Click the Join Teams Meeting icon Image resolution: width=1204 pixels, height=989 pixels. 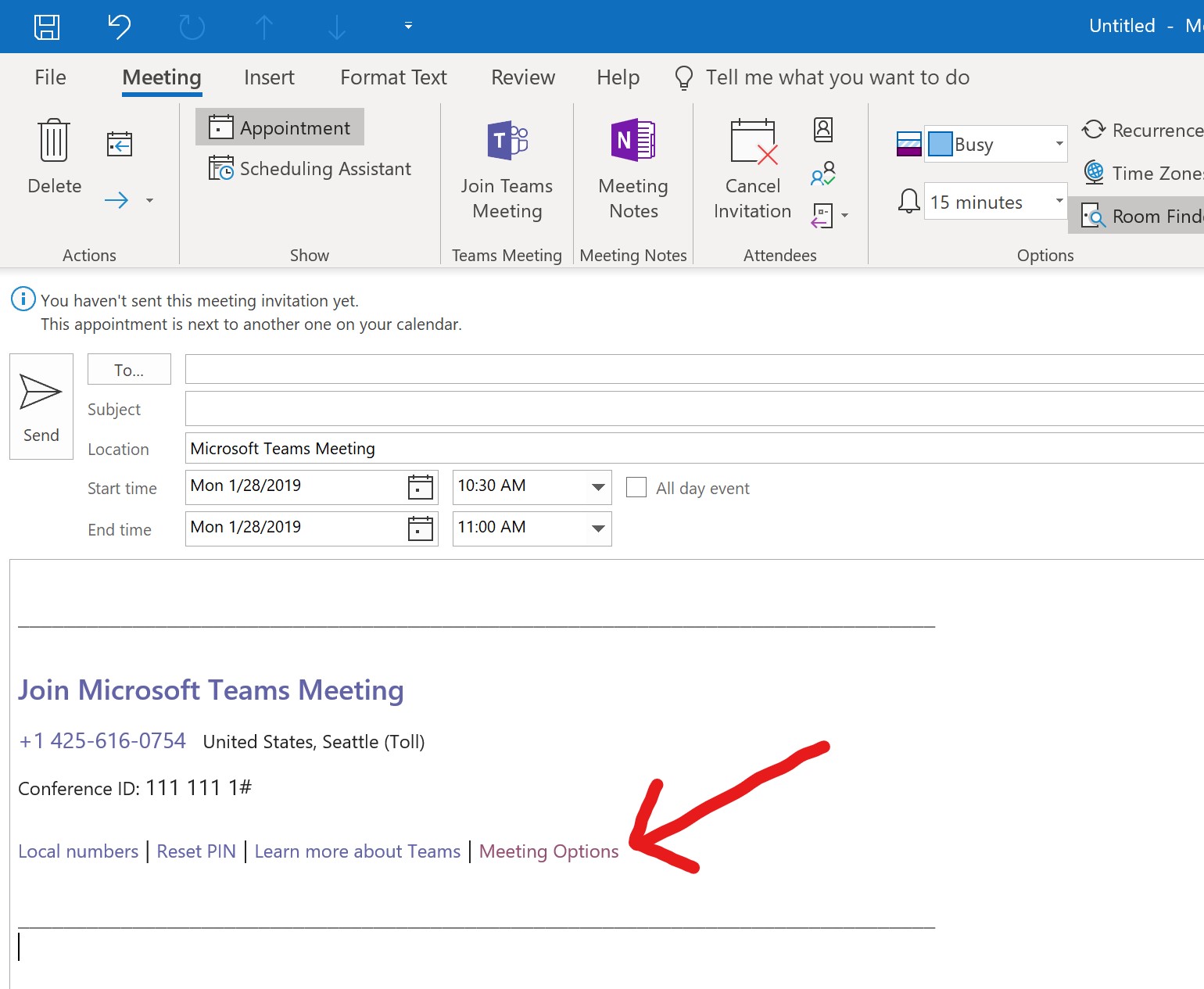tap(507, 142)
